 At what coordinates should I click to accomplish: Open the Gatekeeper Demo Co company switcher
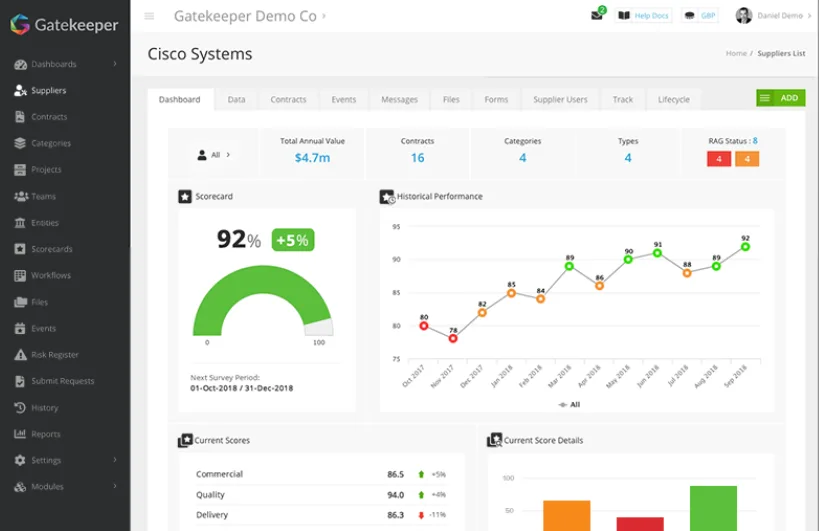click(x=250, y=16)
